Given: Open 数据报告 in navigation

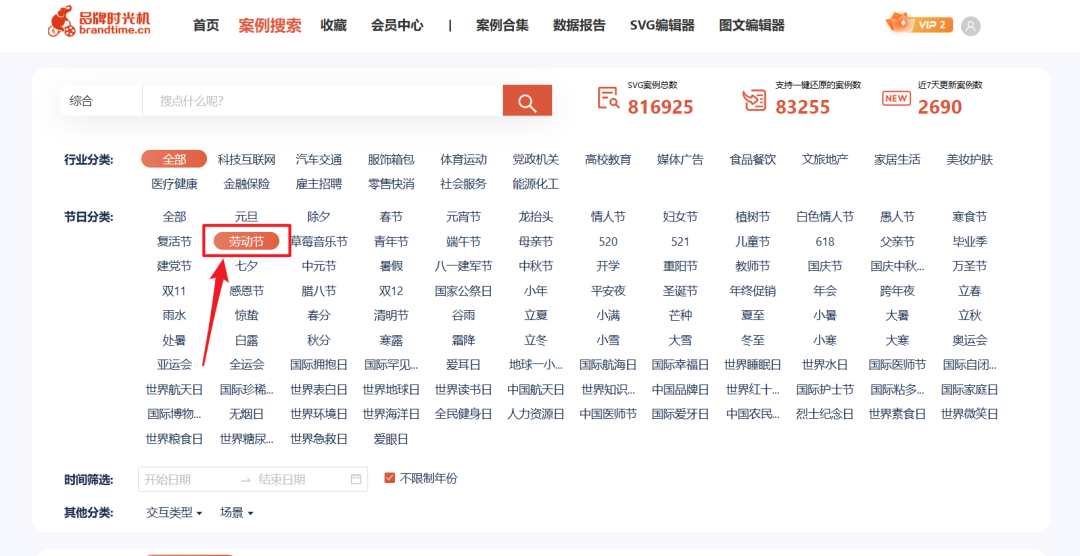Looking at the screenshot, I should (579, 25).
